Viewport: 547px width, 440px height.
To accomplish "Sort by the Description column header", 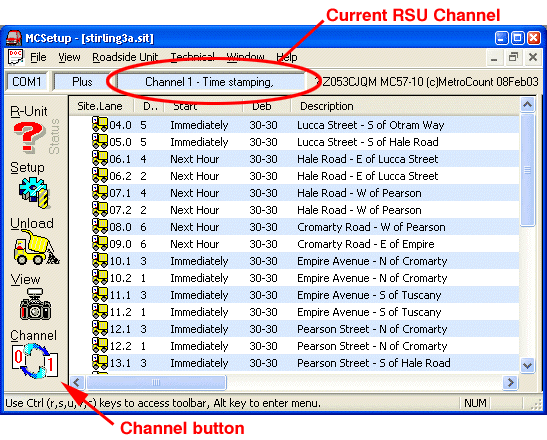I will (405, 106).
